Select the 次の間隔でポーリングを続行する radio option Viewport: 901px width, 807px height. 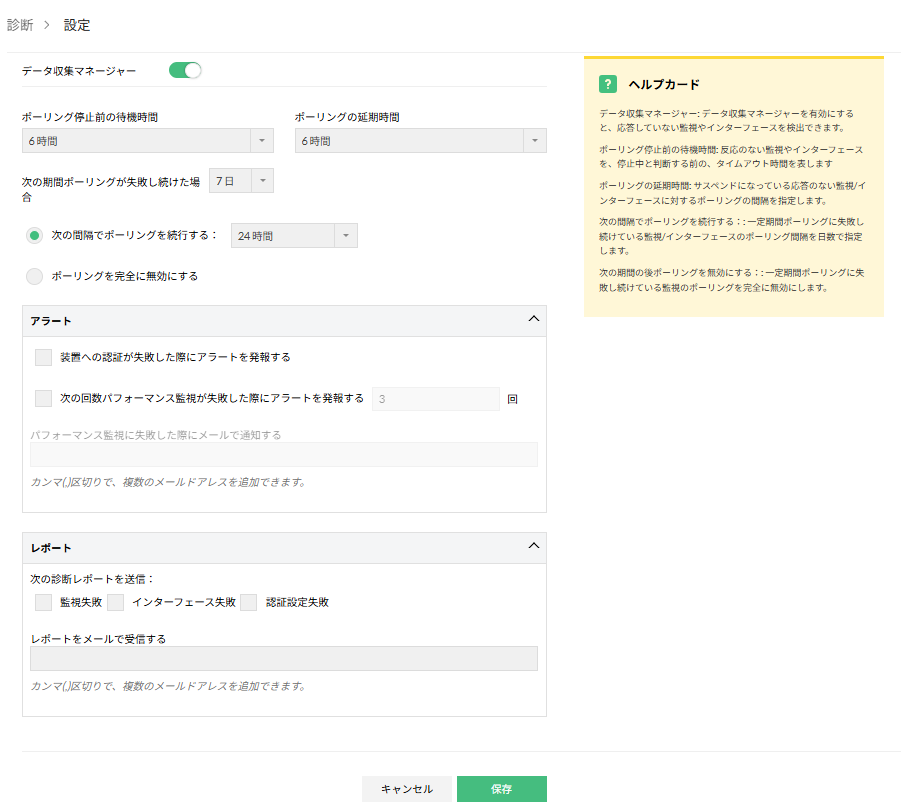point(34,235)
